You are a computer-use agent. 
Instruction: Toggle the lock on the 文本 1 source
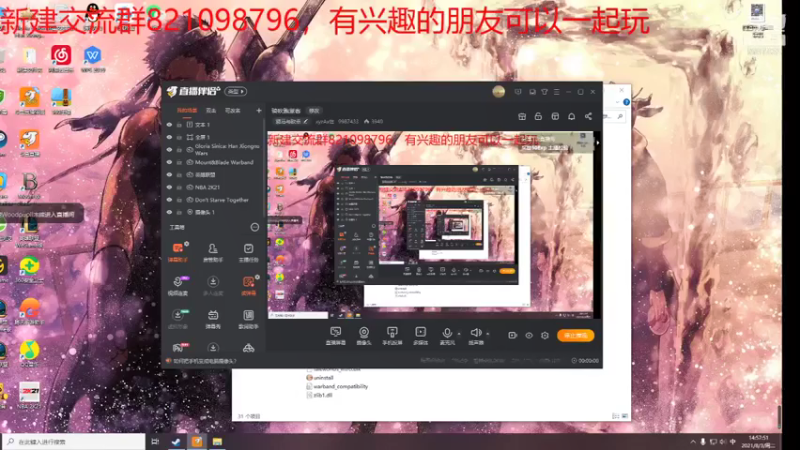(179, 124)
